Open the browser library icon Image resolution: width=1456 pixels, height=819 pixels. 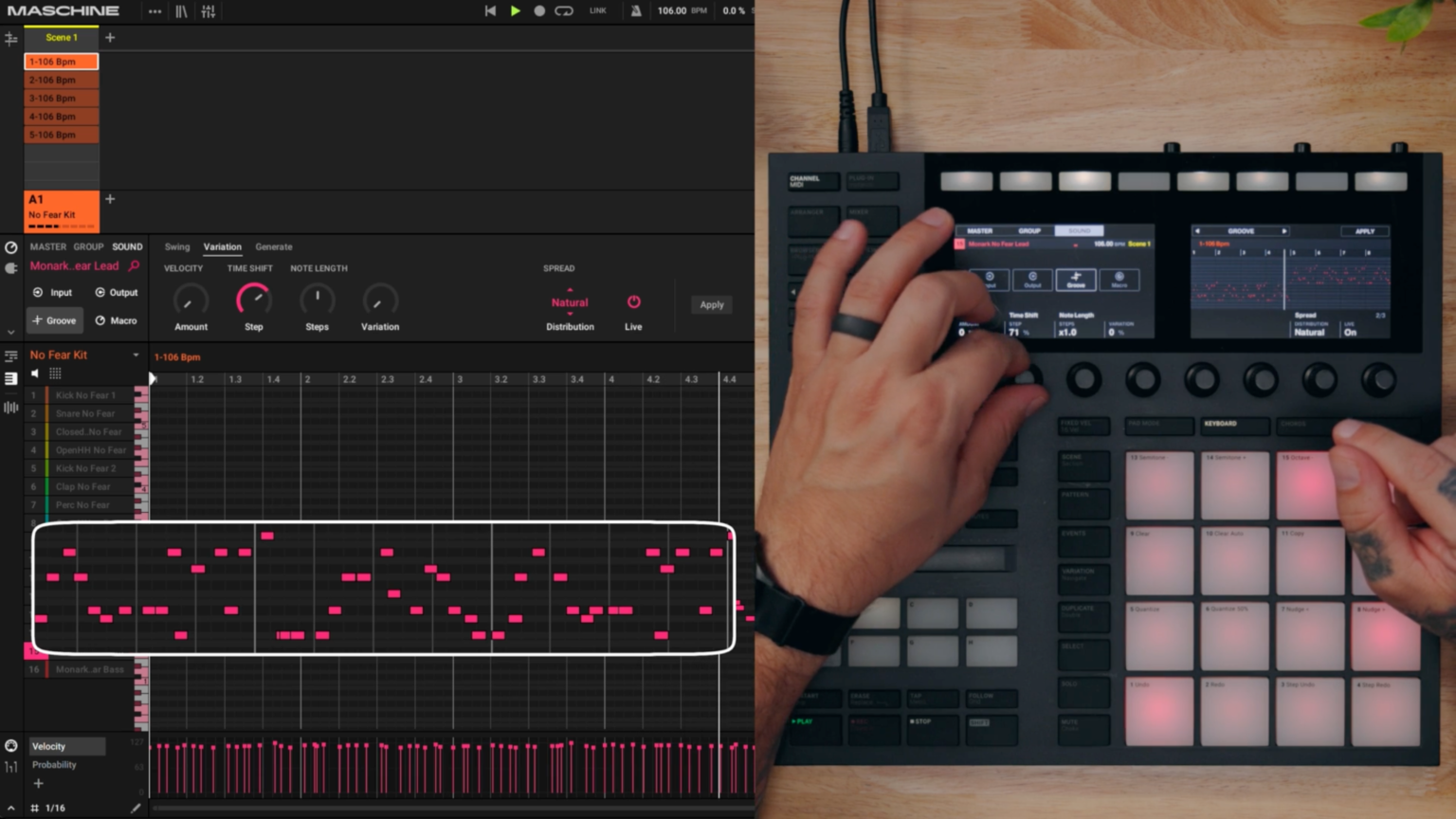pyautogui.click(x=181, y=11)
